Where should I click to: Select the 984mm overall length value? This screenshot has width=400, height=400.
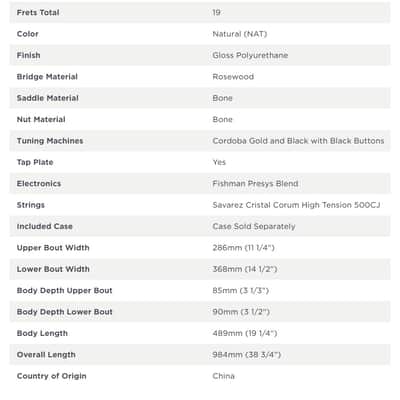click(x=247, y=354)
